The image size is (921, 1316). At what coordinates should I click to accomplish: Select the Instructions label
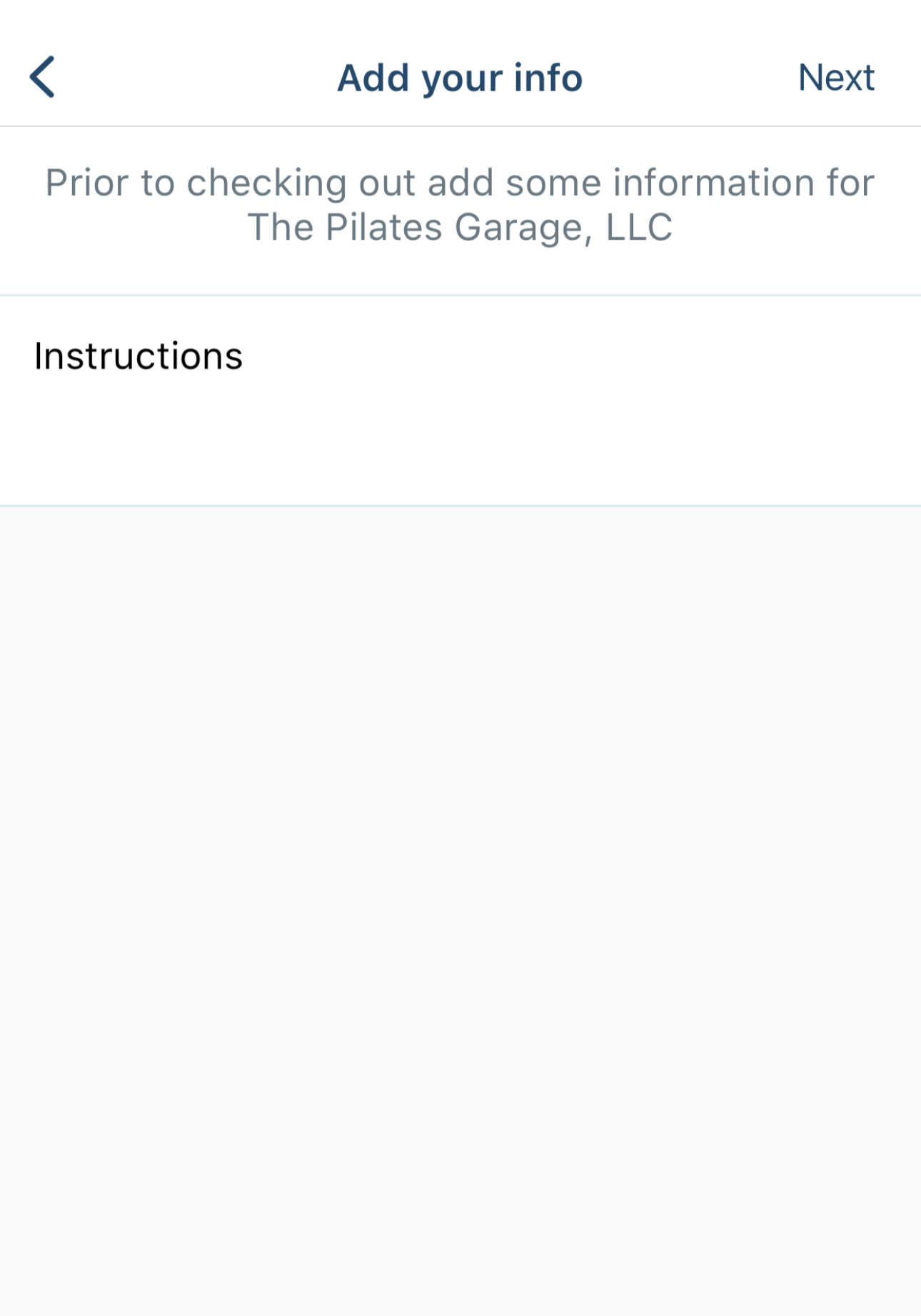coord(139,356)
